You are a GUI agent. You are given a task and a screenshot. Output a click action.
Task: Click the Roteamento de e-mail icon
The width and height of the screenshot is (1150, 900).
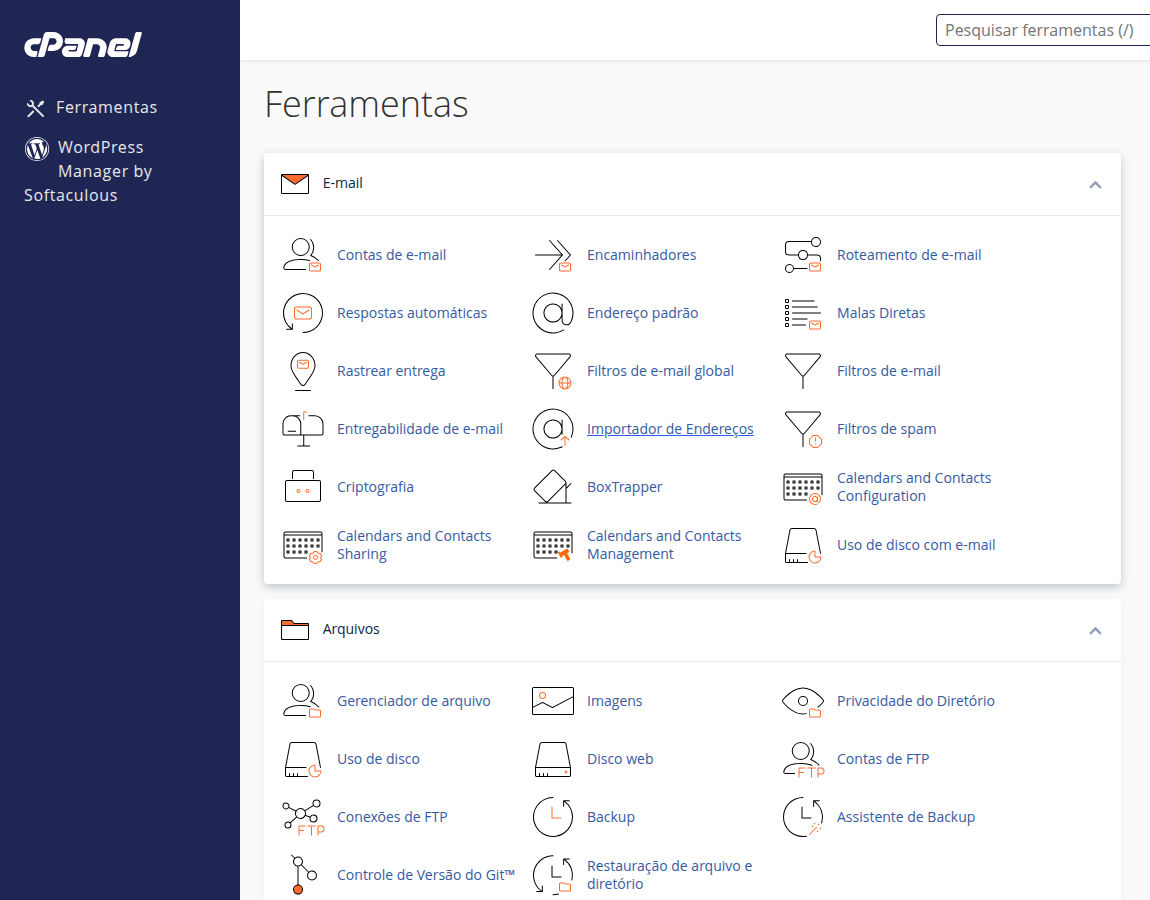point(803,255)
